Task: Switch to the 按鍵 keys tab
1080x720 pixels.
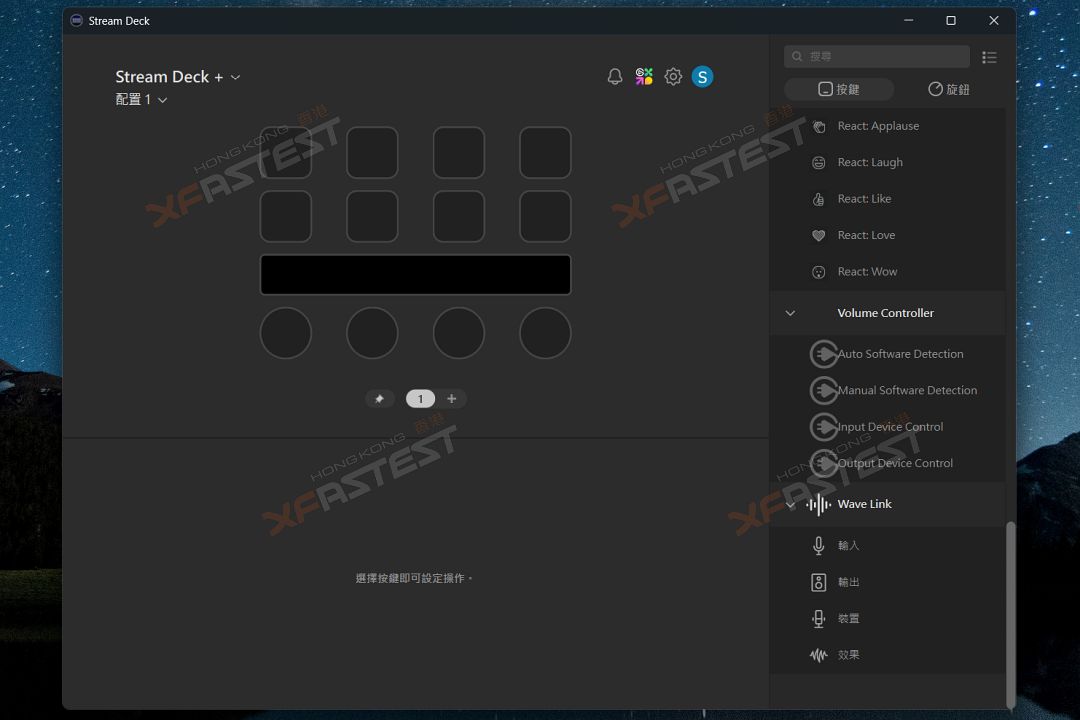Action: tap(839, 89)
